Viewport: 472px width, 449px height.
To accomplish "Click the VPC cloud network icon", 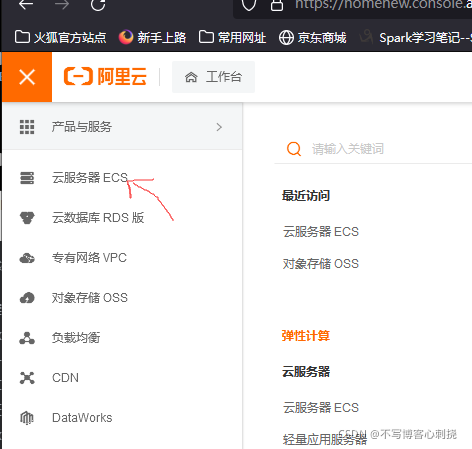I will point(27,258).
